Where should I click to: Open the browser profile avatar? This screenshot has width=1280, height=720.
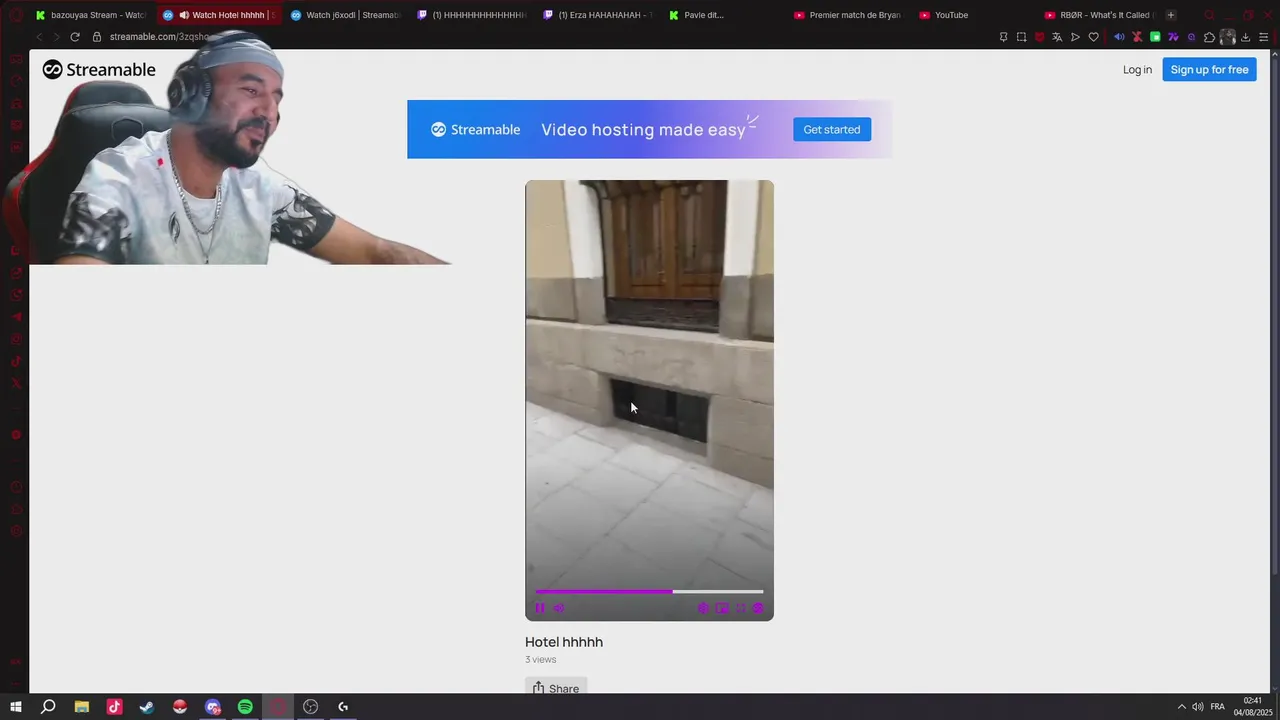(x=1227, y=37)
